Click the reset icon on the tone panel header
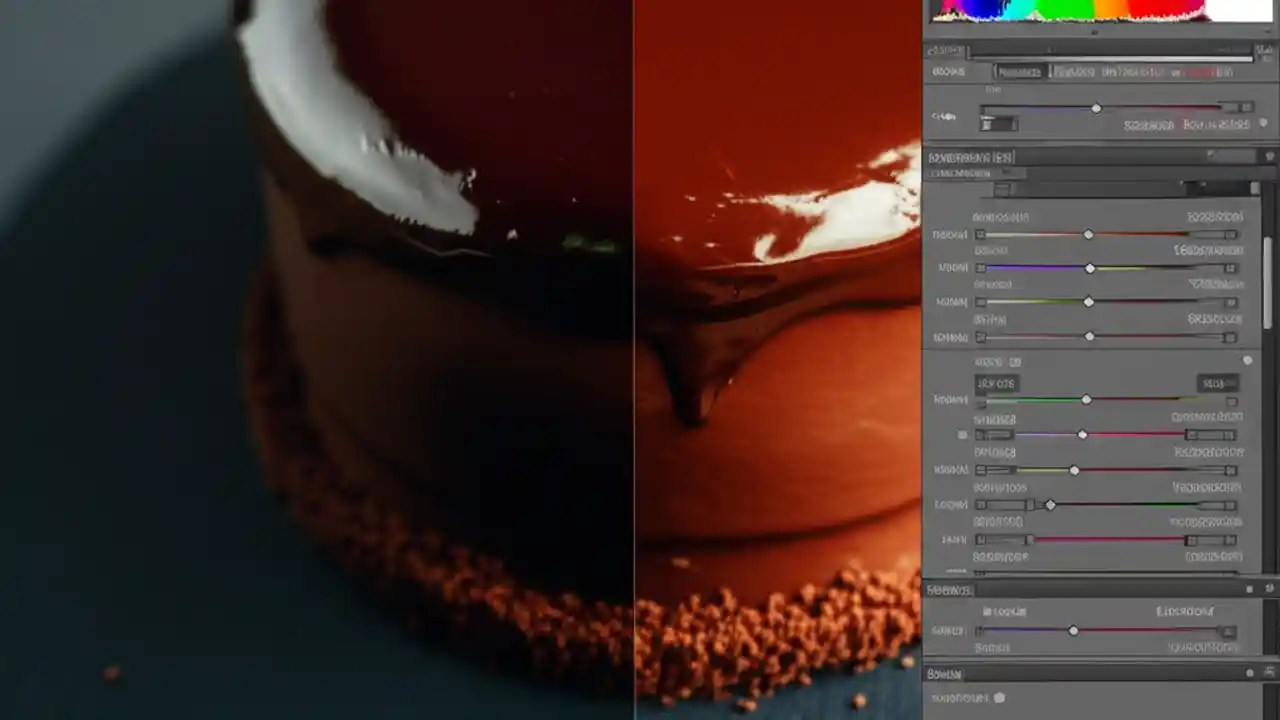This screenshot has width=1280, height=720. (x=1267, y=156)
